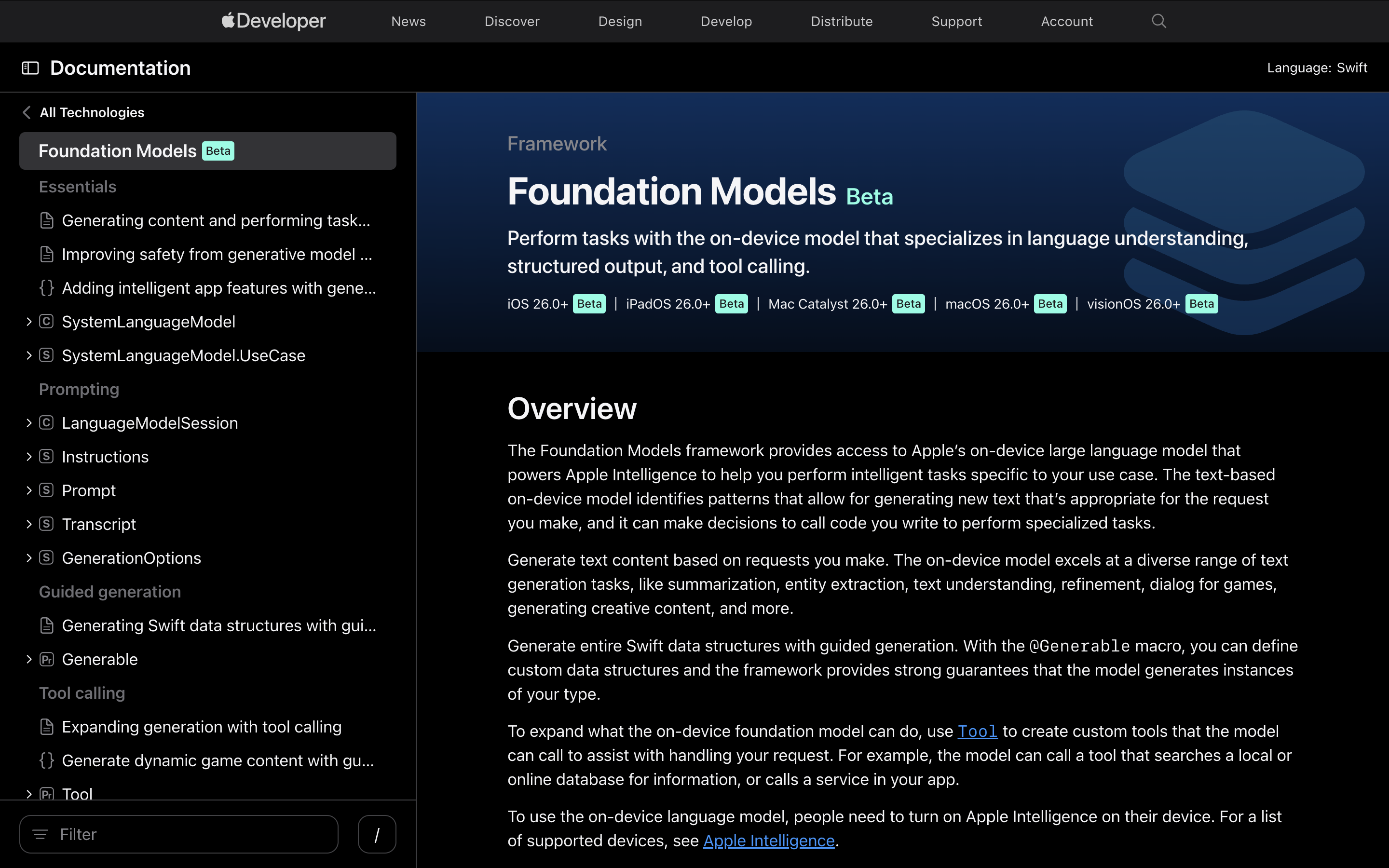Viewport: 1389px width, 868px height.
Task: Click the Transcript struct icon
Action: point(46,524)
